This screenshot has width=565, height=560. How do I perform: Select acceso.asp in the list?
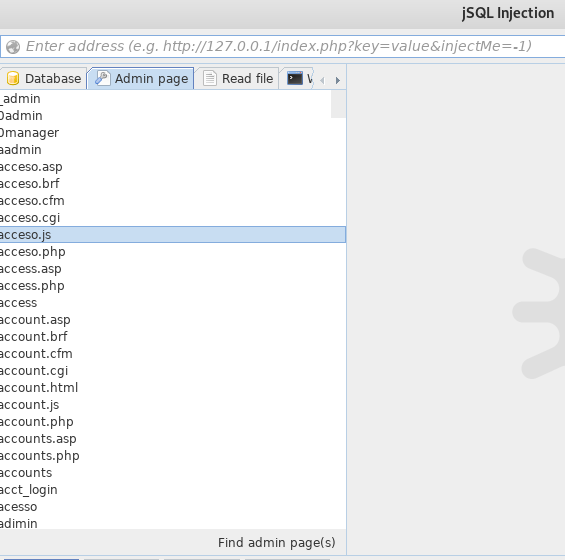coord(173,166)
